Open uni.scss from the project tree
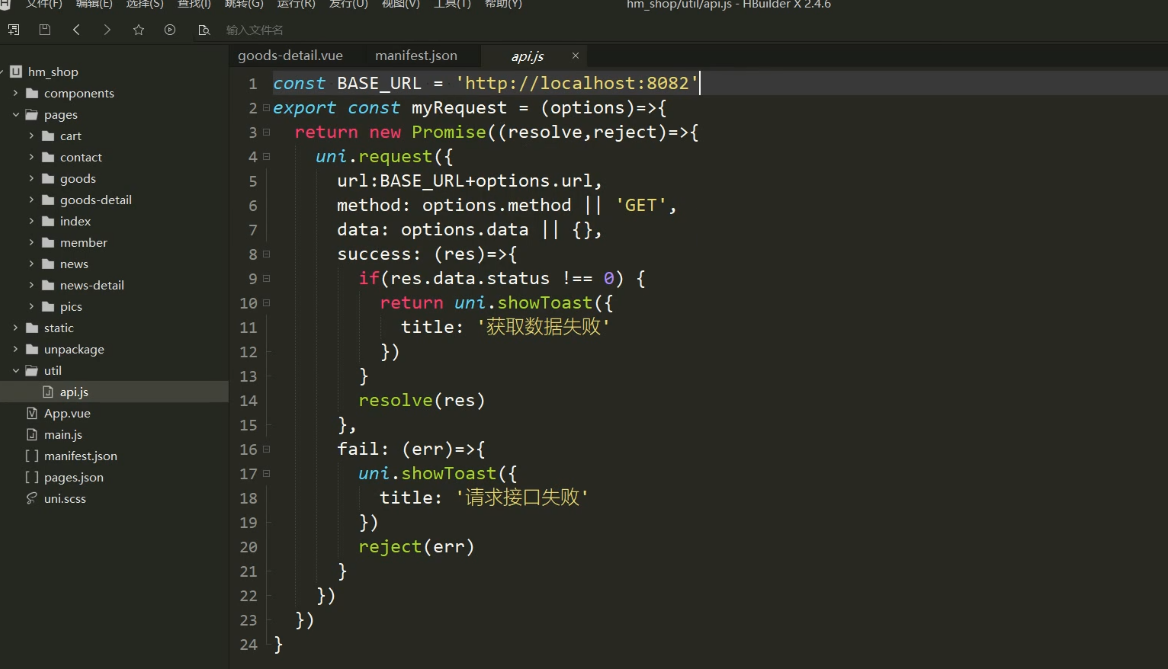 click(65, 499)
